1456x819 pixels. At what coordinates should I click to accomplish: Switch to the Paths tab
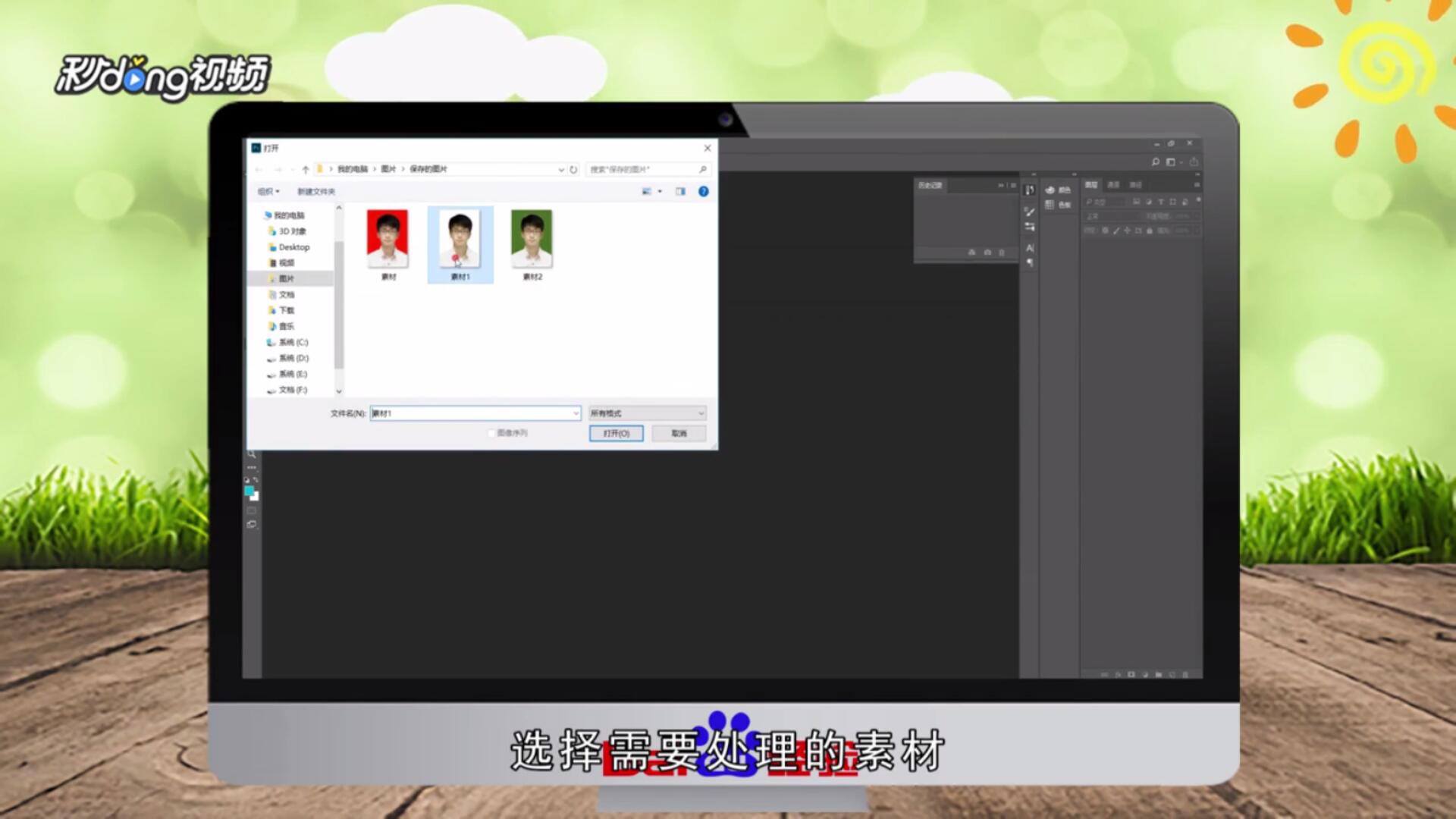(1135, 185)
